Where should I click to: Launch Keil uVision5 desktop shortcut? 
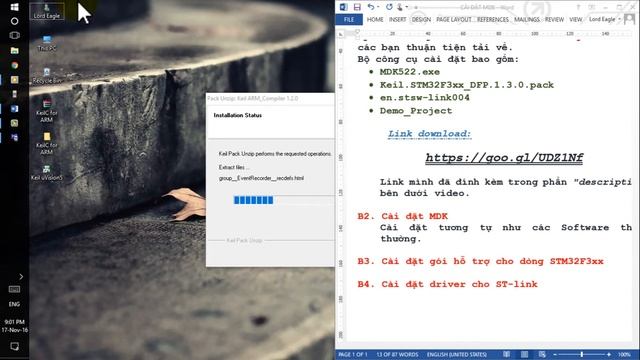(x=47, y=173)
